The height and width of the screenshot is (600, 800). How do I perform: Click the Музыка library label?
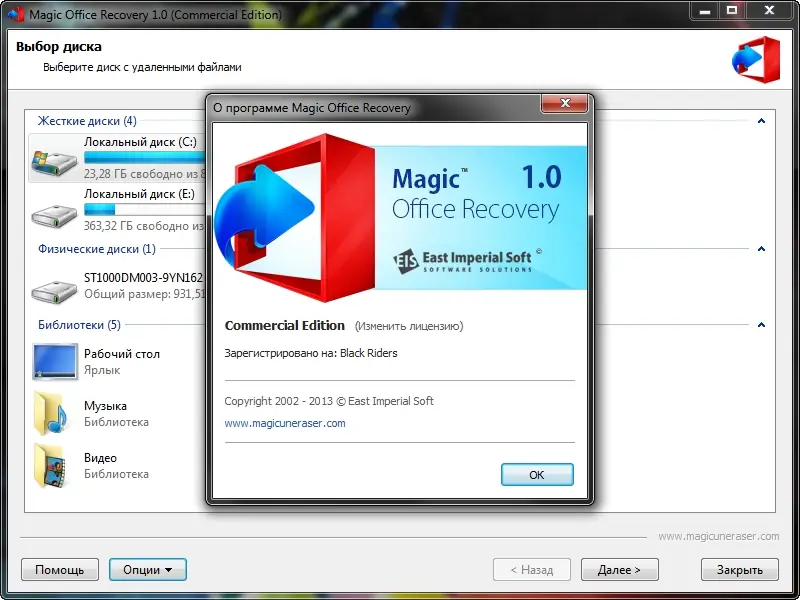coord(105,406)
